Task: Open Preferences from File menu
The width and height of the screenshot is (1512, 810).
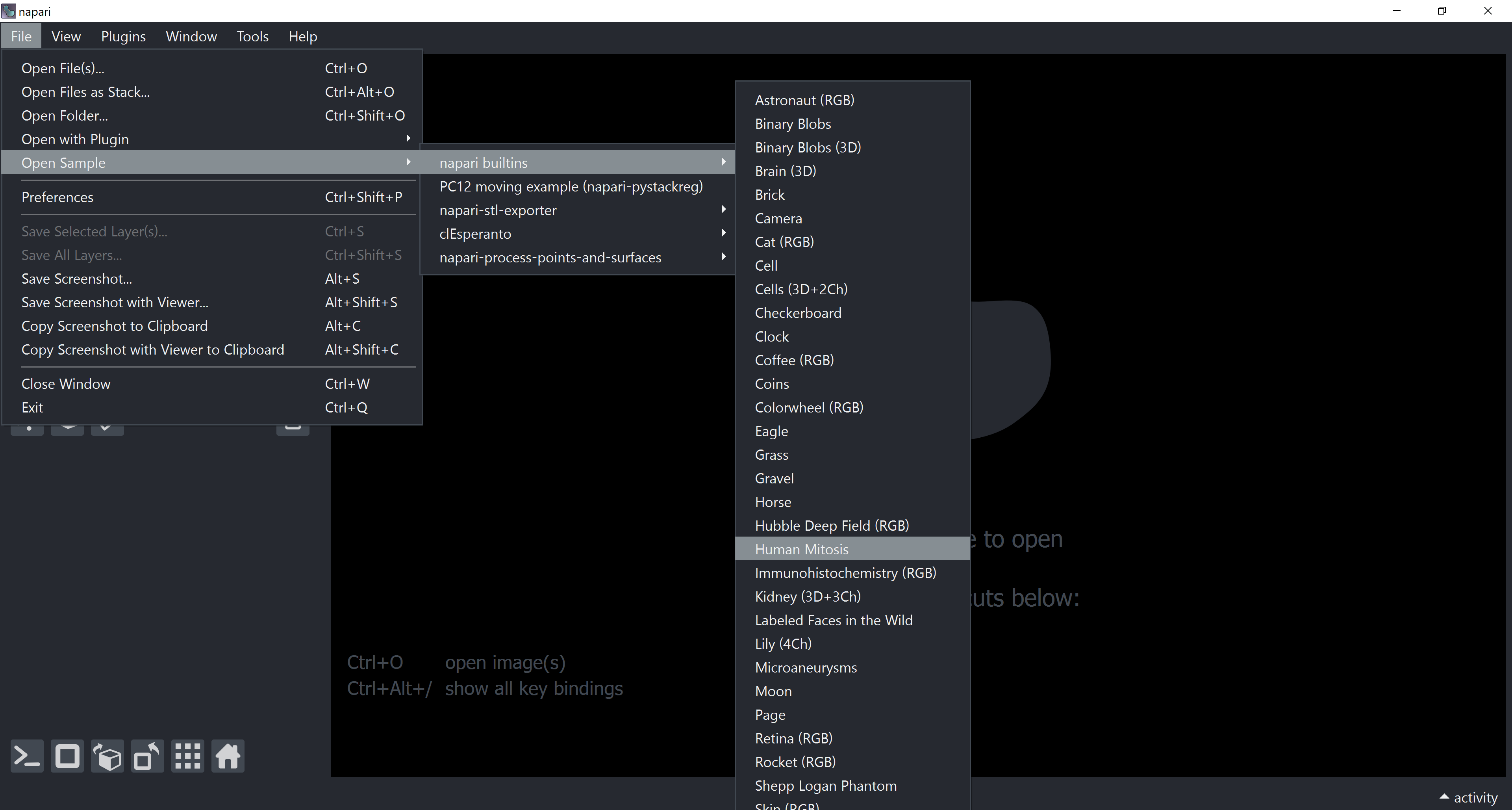Action: pos(212,197)
